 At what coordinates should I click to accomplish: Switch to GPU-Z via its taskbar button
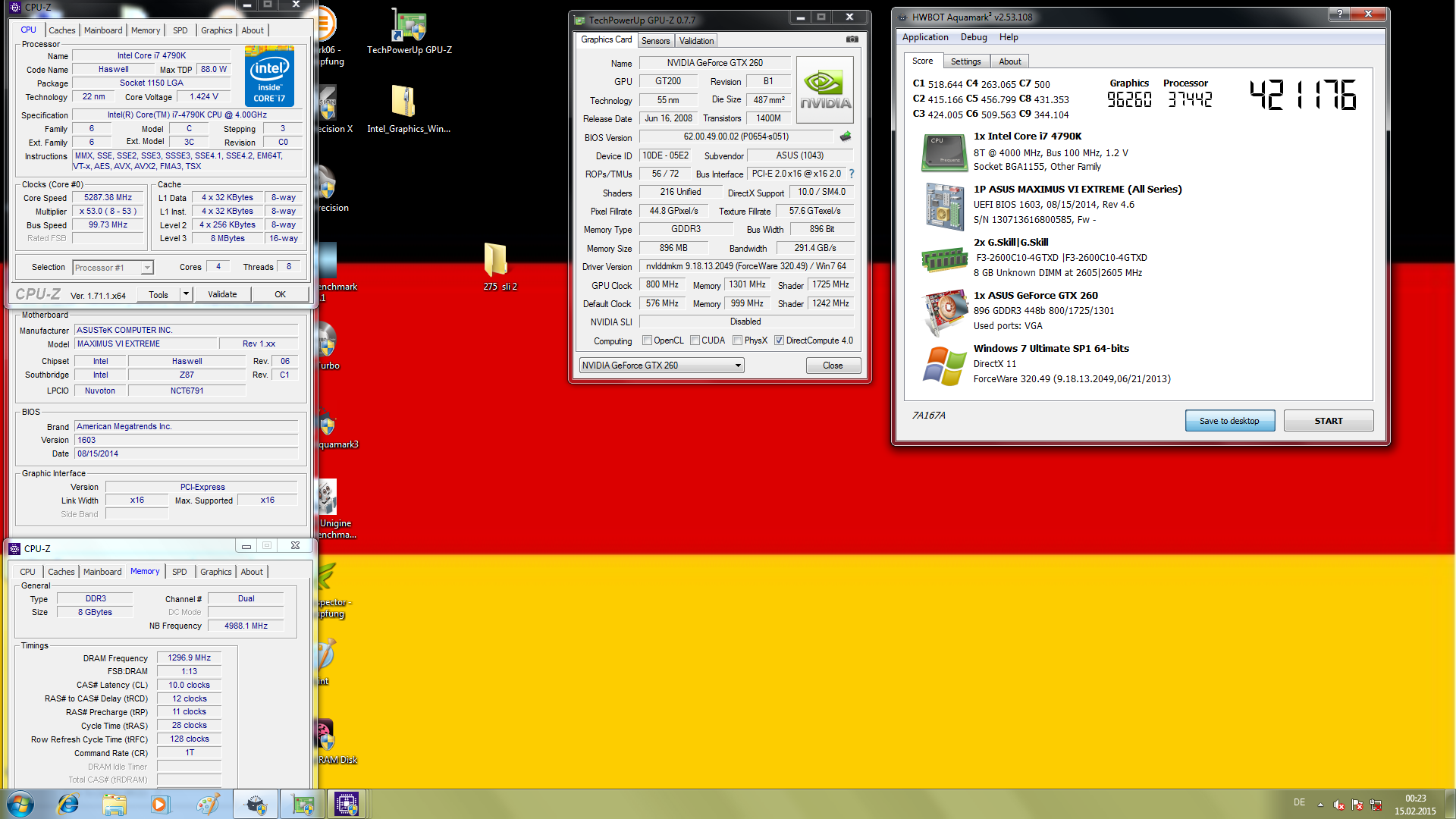coord(303,804)
